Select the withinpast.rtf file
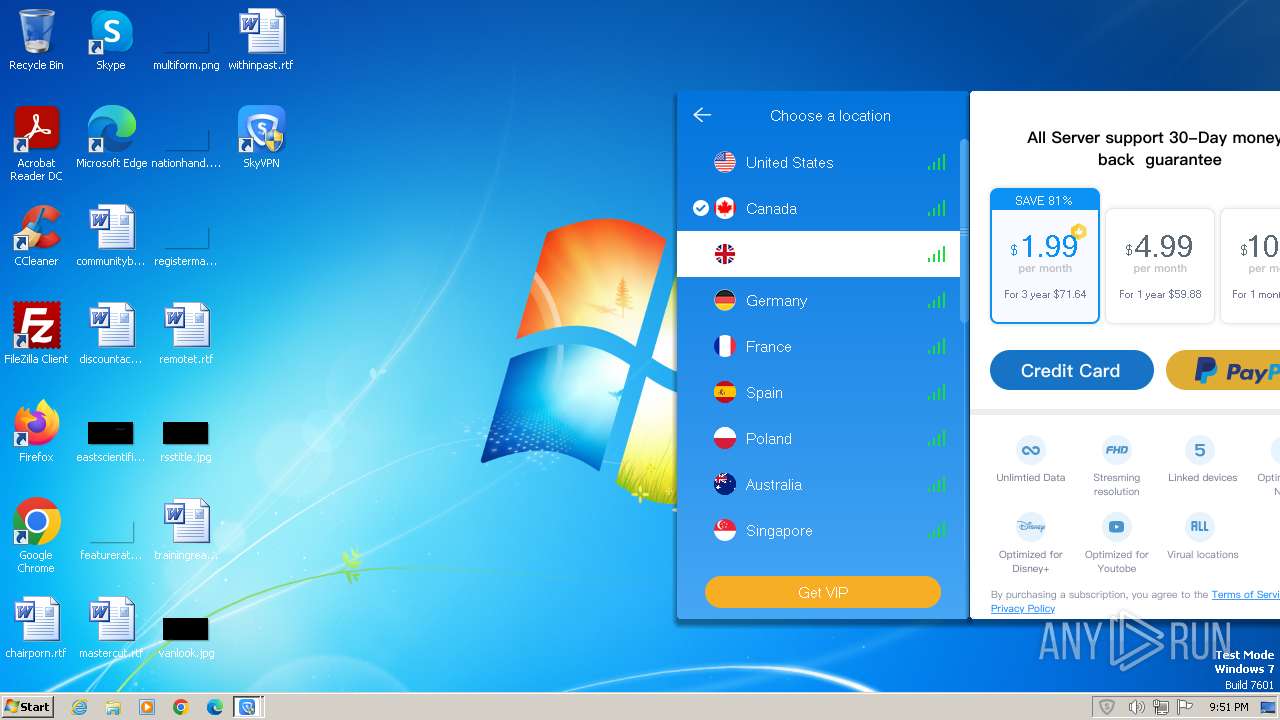The height and width of the screenshot is (720, 1280). pos(261,41)
